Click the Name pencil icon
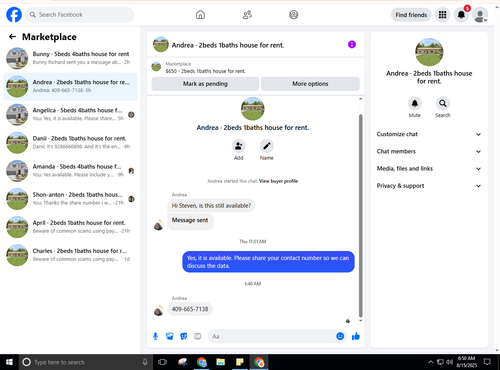500x370 pixels. point(267,146)
